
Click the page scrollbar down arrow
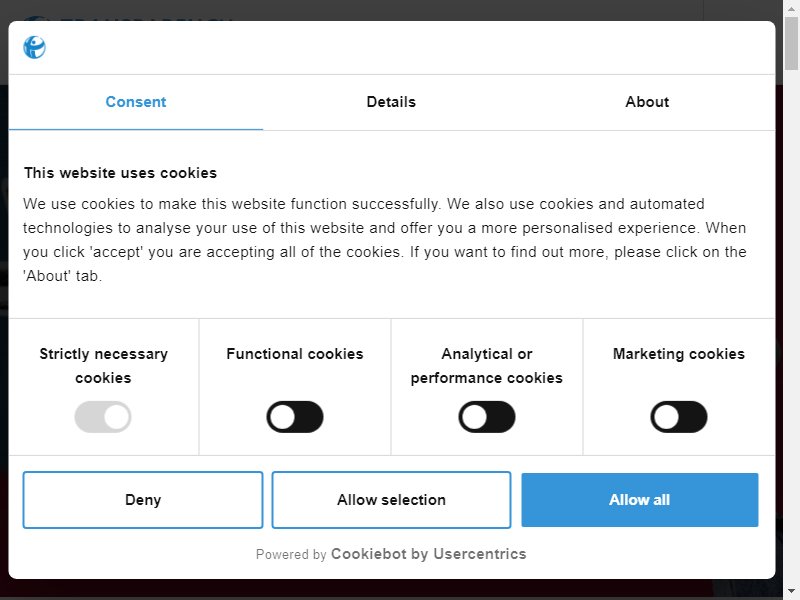791,591
